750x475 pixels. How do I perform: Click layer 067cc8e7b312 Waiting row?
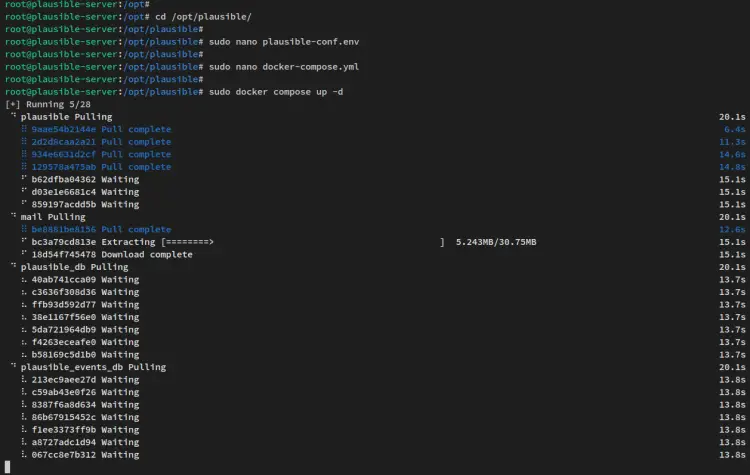(85, 454)
